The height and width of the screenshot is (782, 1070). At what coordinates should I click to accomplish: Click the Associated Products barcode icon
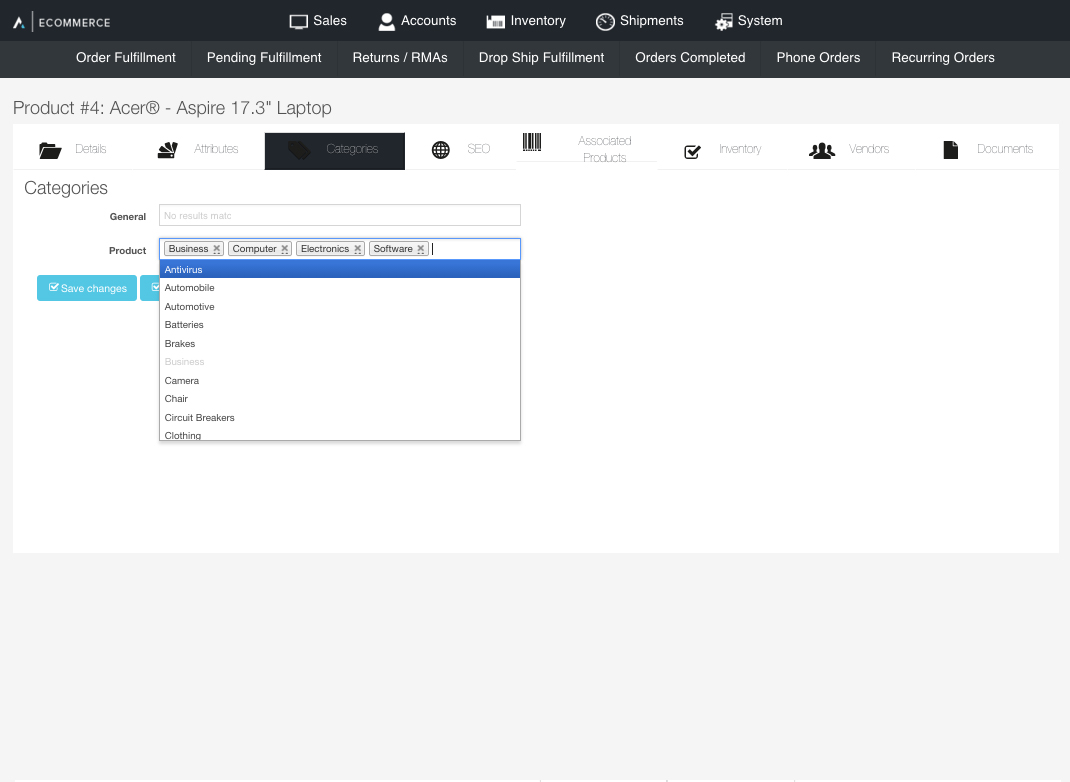[x=532, y=142]
